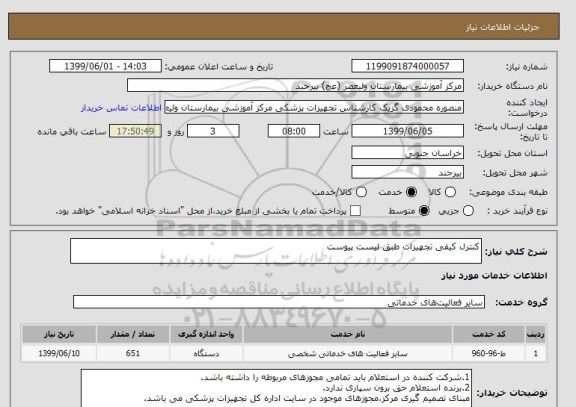Select the کالا radio button
576x407 pixels.
click(x=450, y=192)
